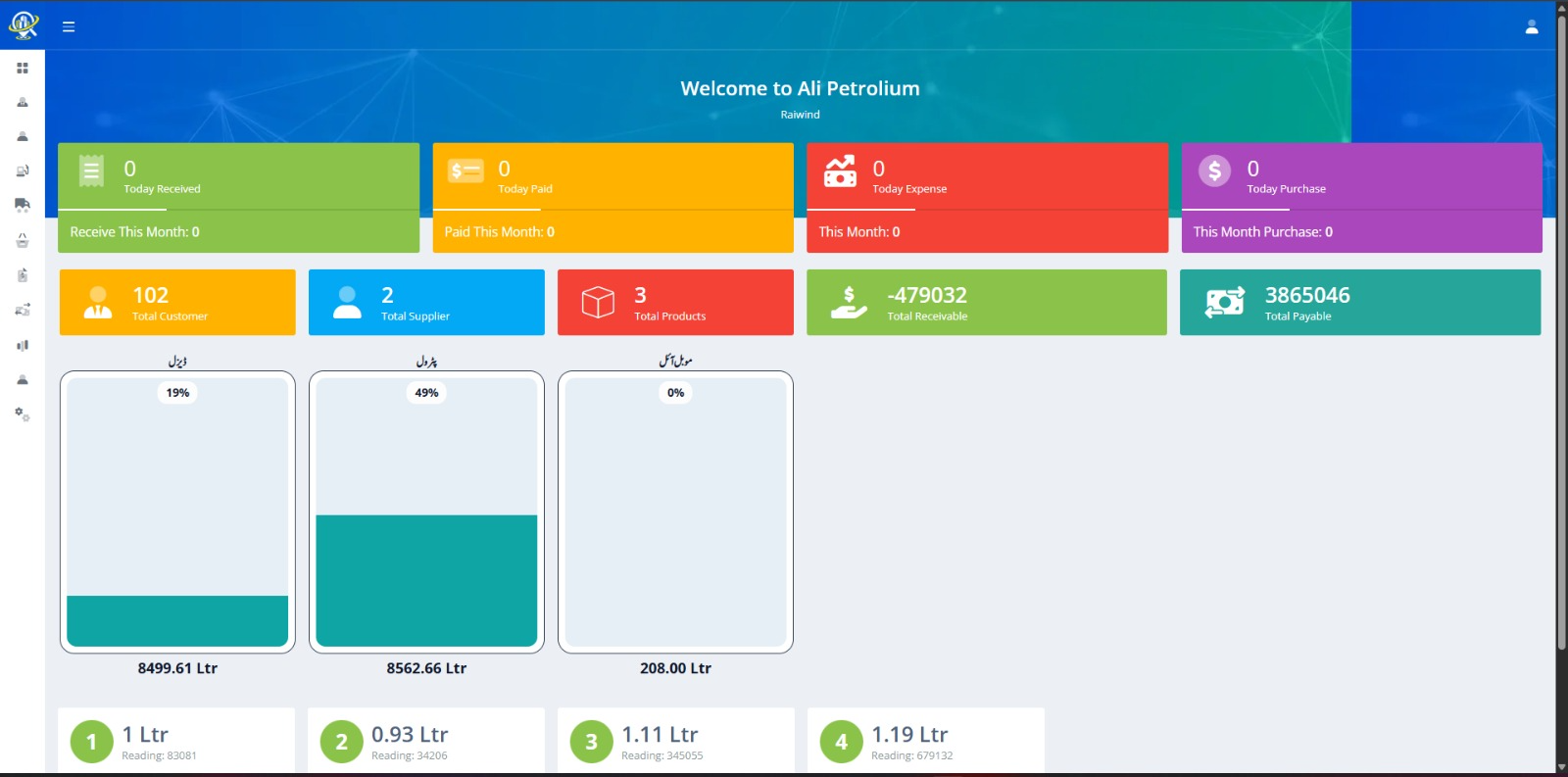Open the invoice document sidebar icon
Image resolution: width=1568 pixels, height=777 pixels.
[x=23, y=275]
